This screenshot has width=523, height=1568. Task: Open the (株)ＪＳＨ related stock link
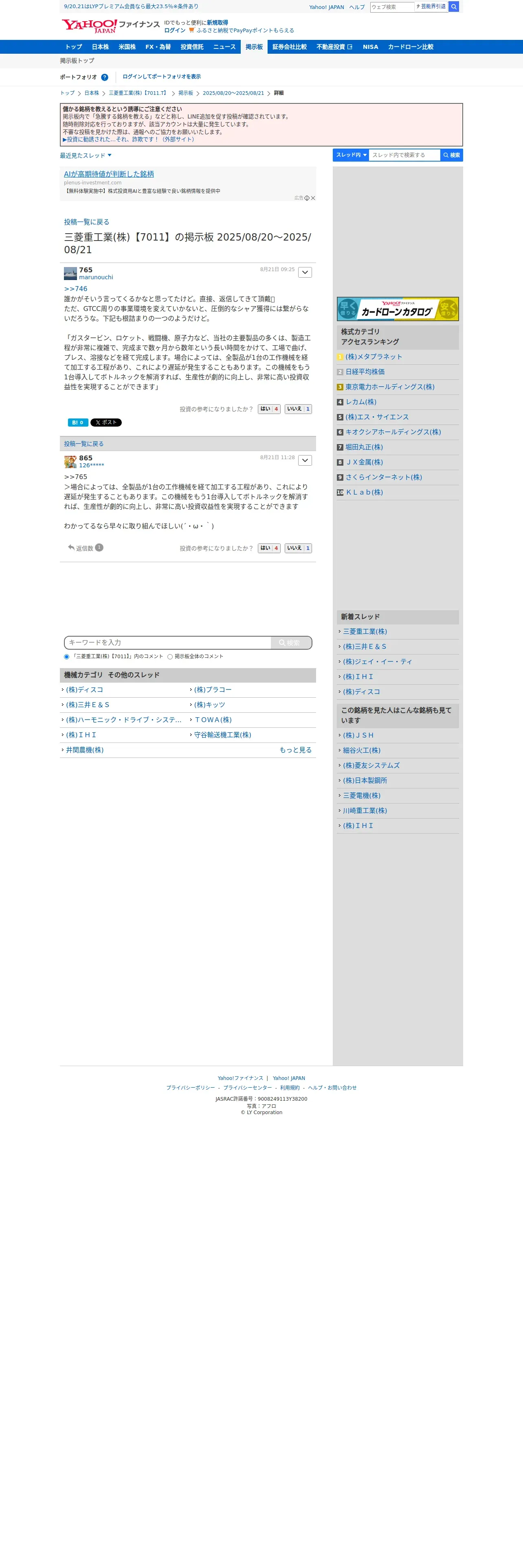(x=358, y=735)
